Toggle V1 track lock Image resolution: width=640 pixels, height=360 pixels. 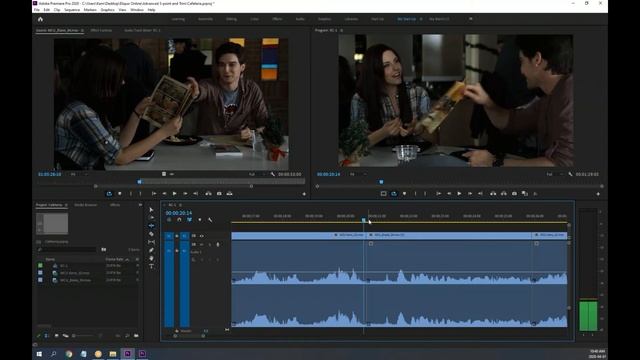click(x=177, y=236)
